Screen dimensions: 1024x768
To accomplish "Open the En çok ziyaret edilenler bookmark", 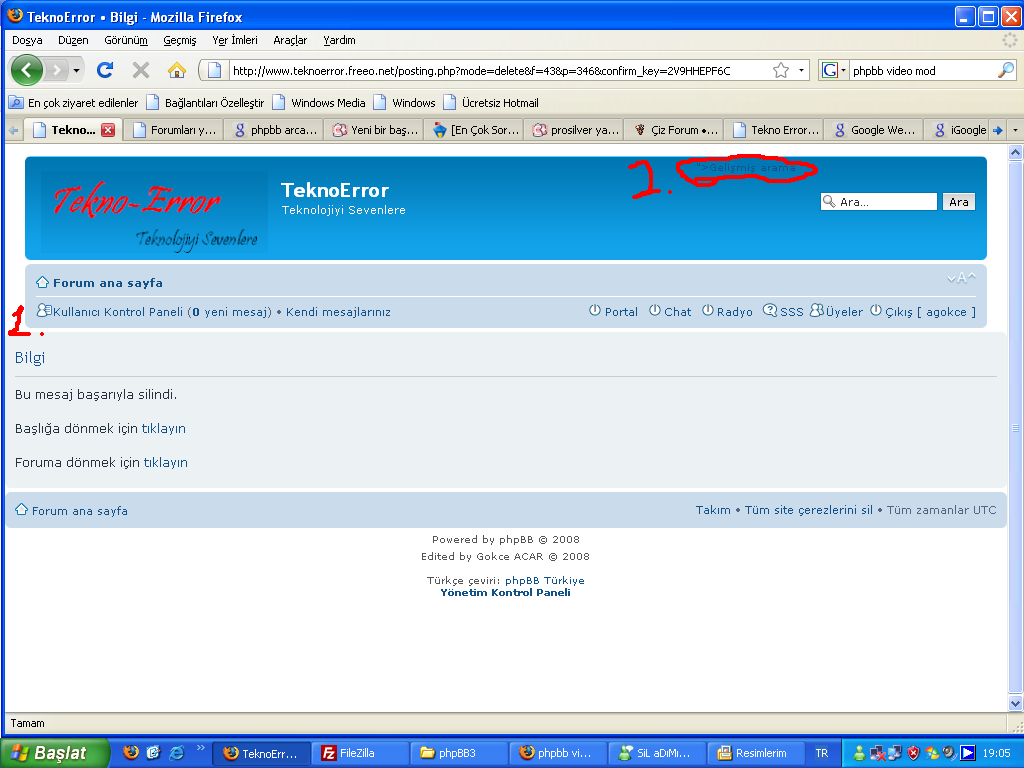I will coord(74,103).
